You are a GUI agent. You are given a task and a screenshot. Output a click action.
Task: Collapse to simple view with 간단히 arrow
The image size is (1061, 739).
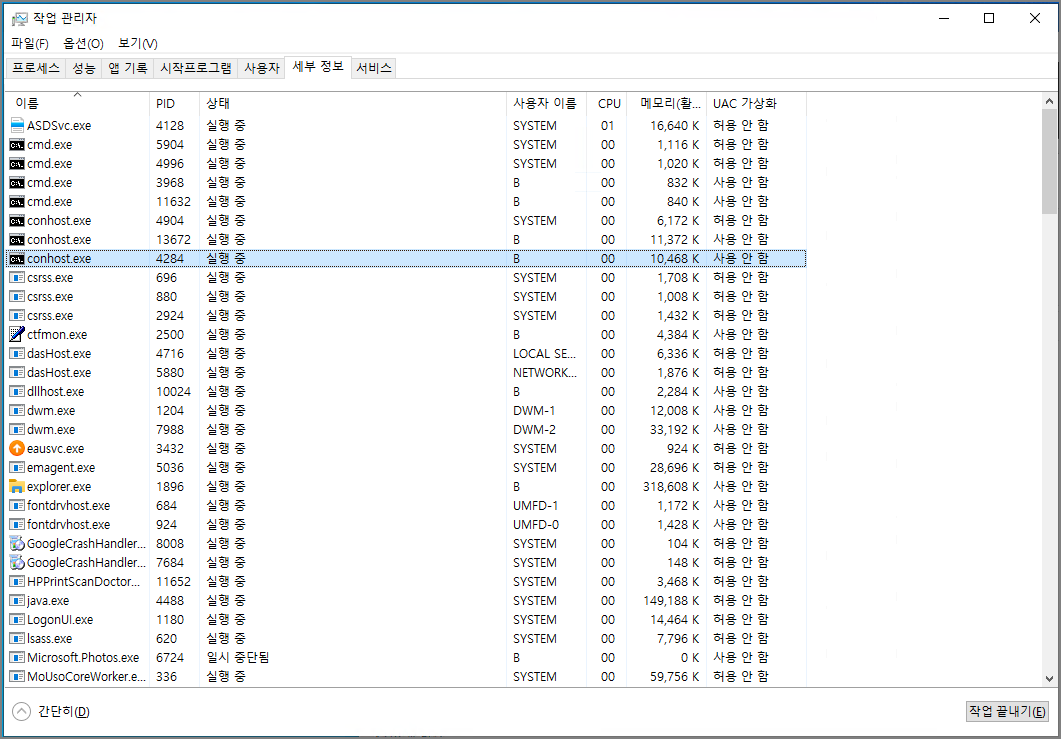[22, 711]
